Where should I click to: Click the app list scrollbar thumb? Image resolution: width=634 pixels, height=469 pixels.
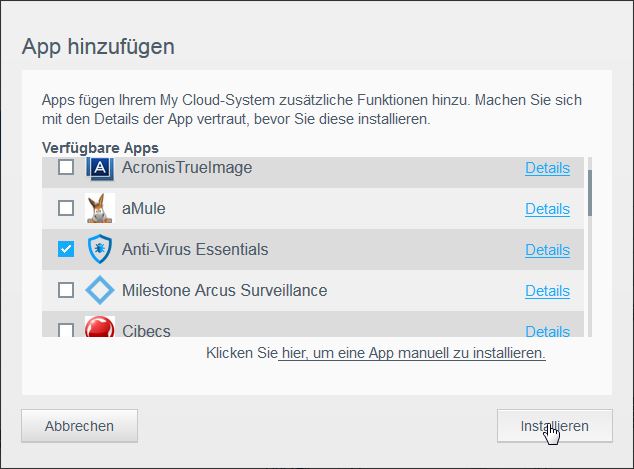coord(590,192)
